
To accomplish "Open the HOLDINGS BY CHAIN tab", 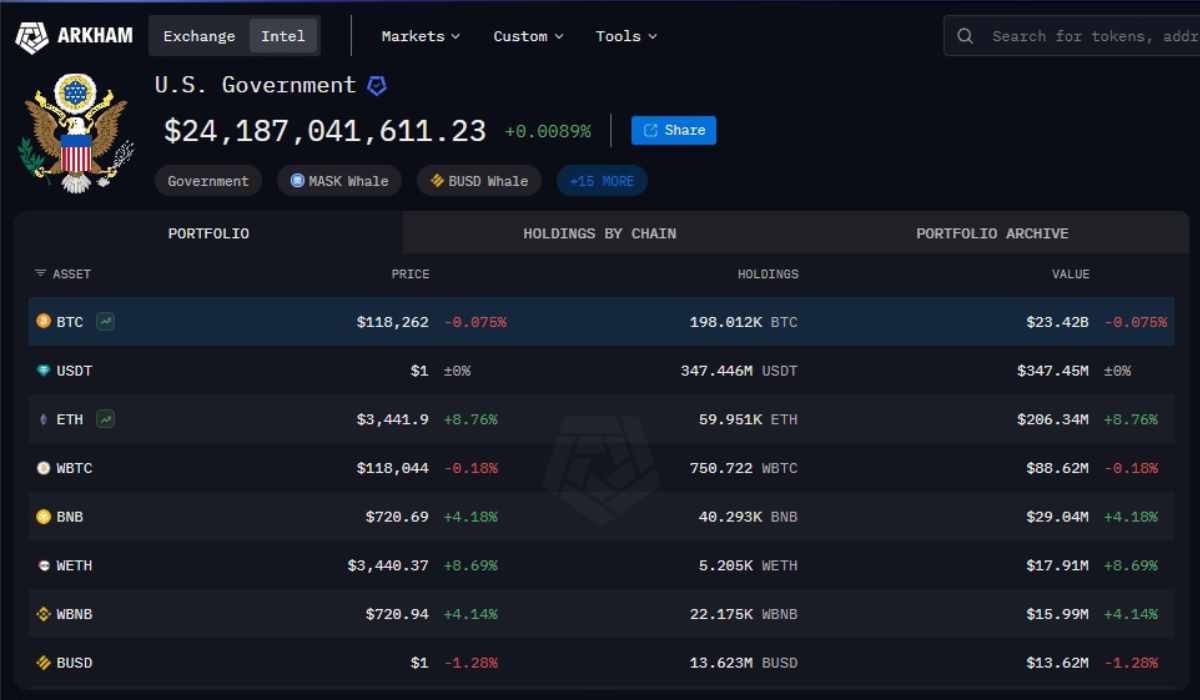I will tap(600, 233).
